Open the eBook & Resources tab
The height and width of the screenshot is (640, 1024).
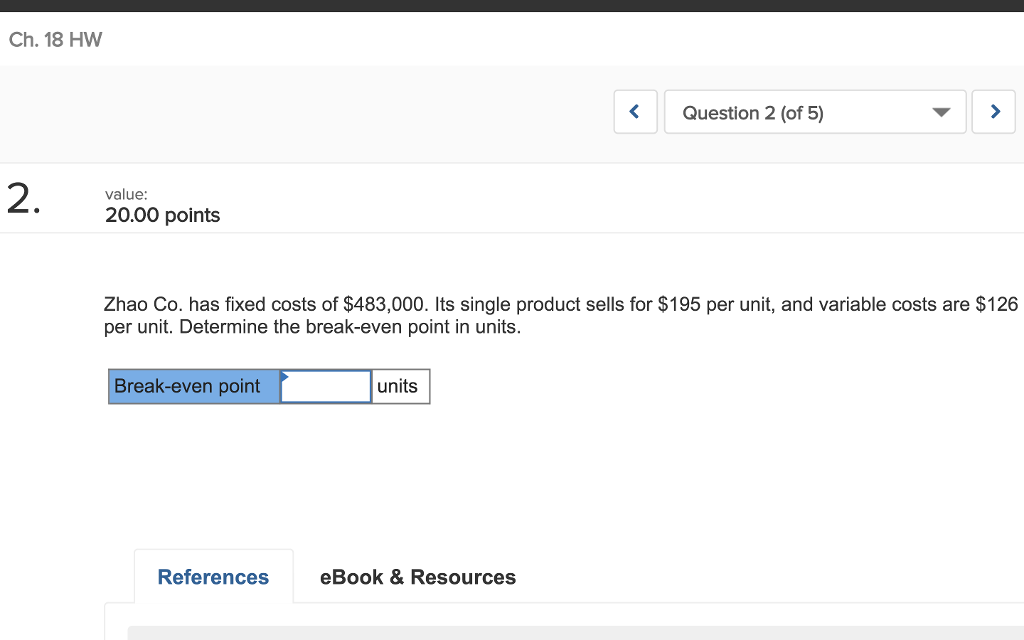point(417,577)
